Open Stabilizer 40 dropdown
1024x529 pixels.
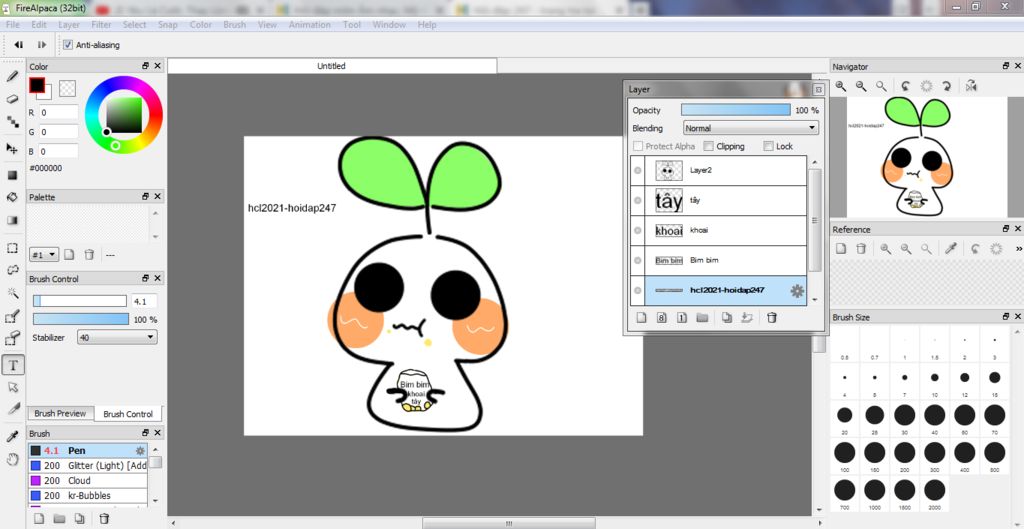tap(117, 338)
